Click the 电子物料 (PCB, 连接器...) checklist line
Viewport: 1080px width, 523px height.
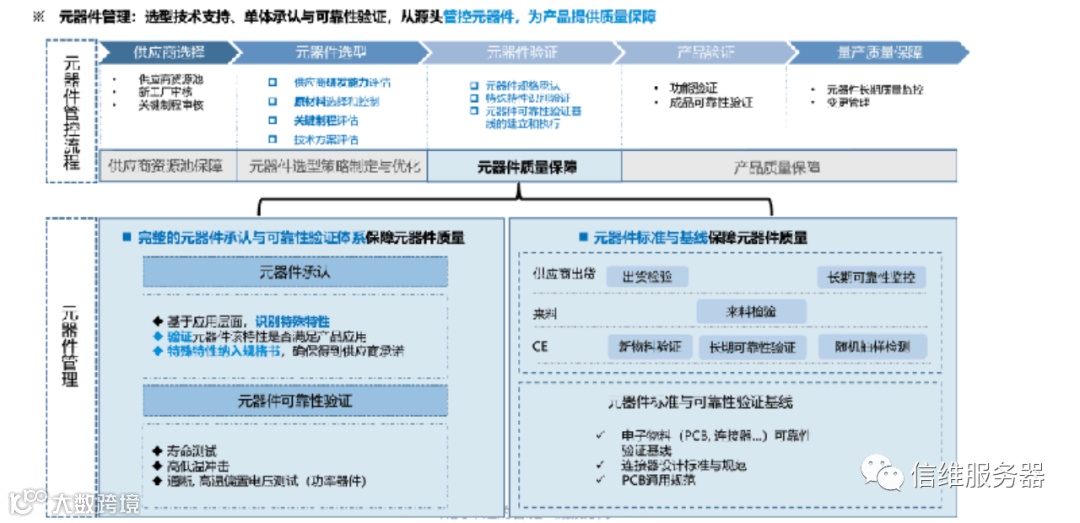point(714,442)
